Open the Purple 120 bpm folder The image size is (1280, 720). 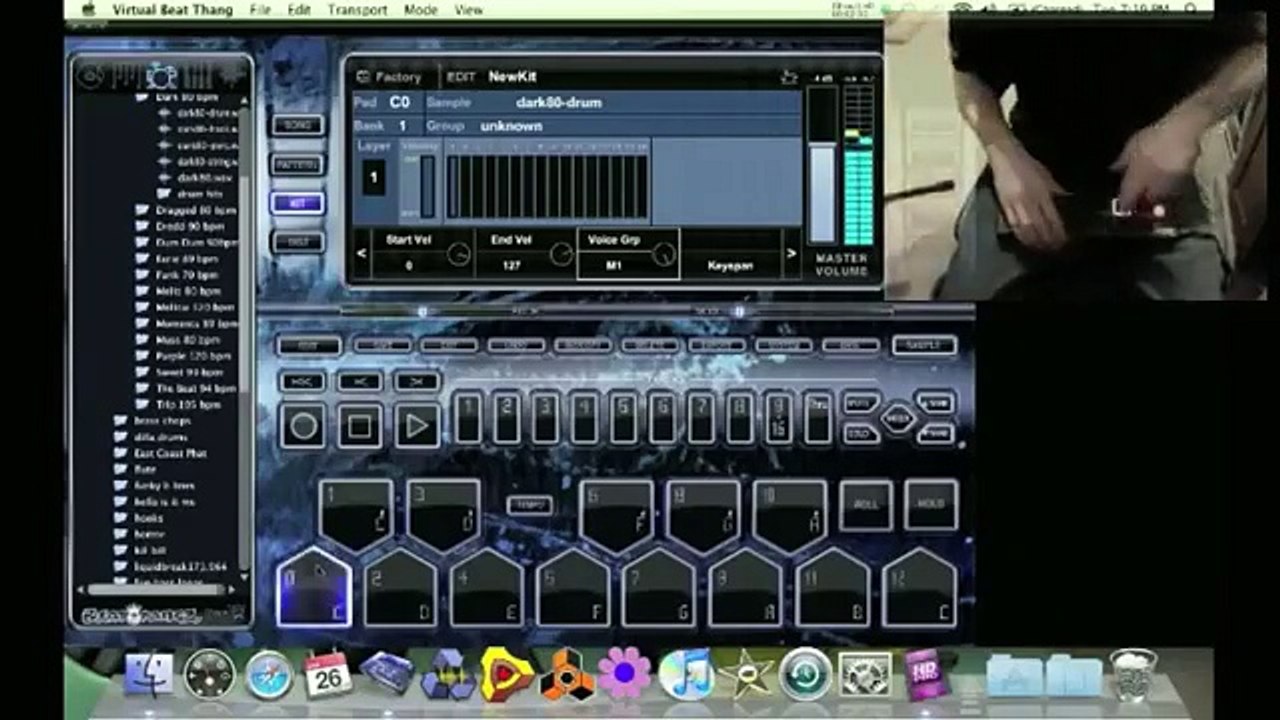185,356
